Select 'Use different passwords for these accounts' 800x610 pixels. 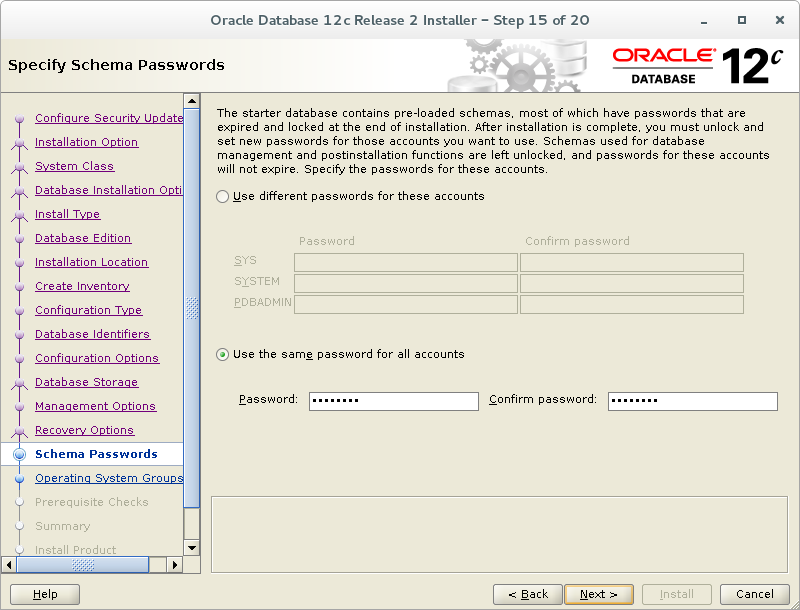pos(222,196)
